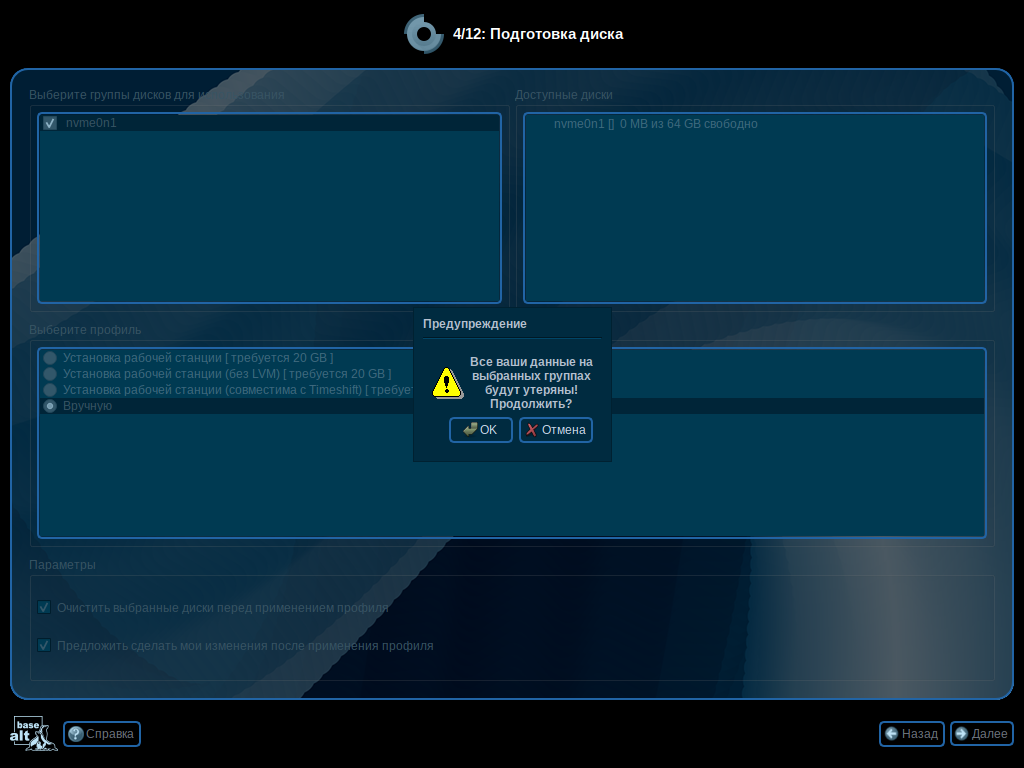Image resolution: width=1024 pixels, height=768 pixels.
Task: Click the right arrow icon on Далее button
Action: (960, 733)
